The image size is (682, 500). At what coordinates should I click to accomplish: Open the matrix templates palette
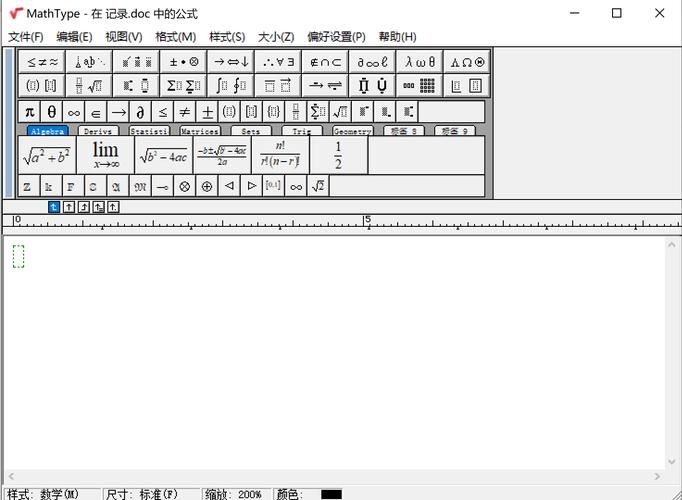(420, 86)
